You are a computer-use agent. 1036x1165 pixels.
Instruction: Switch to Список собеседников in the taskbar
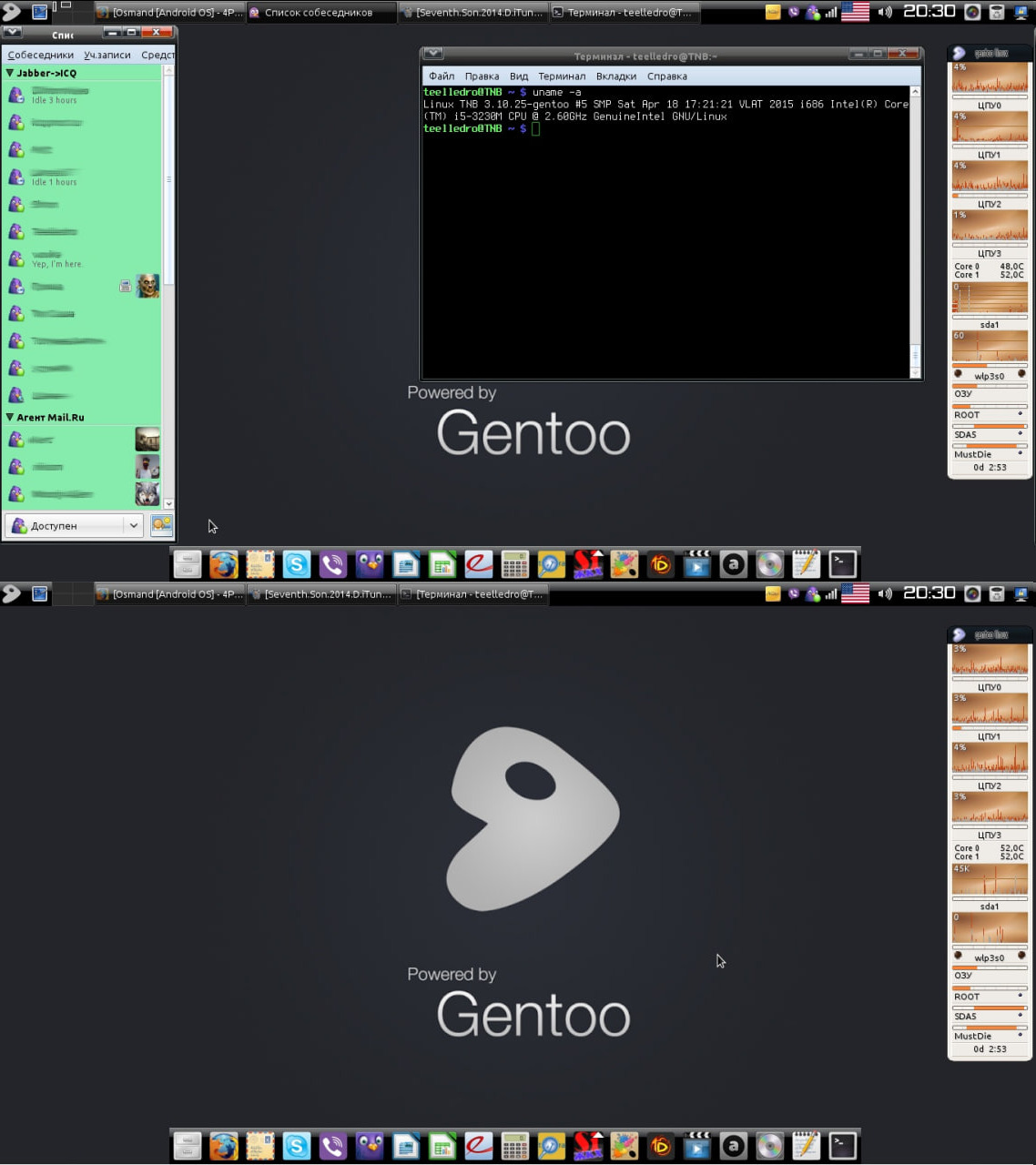coord(318,13)
